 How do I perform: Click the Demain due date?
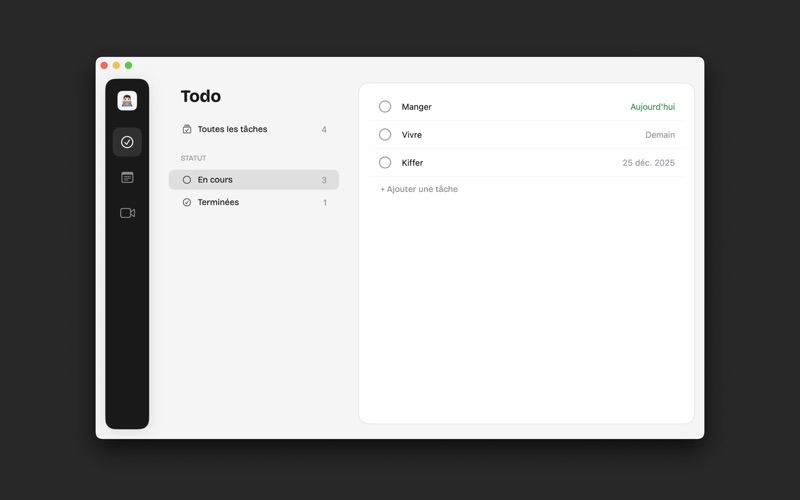coord(660,135)
